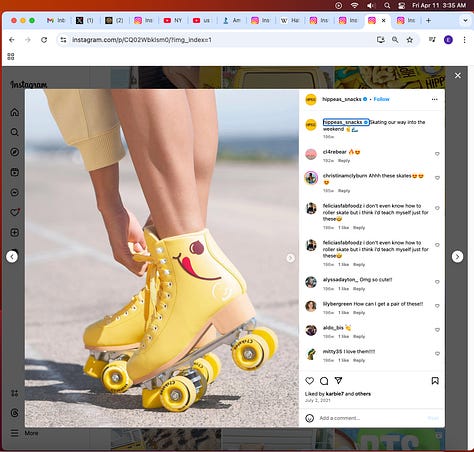Image resolution: width=474 pixels, height=452 pixels.
Task: Open the More menu in the sidebar
Action: tap(24, 433)
